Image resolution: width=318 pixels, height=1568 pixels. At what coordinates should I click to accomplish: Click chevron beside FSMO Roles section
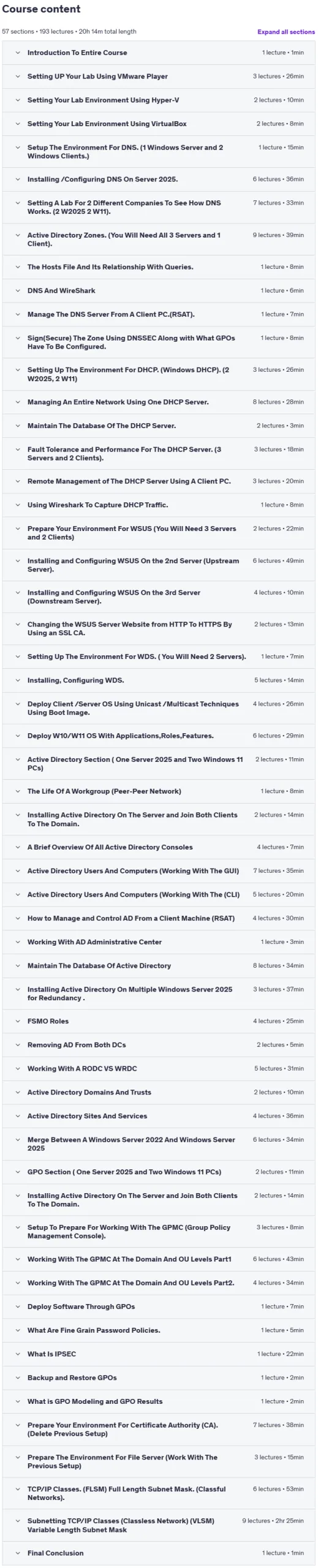click(18, 1021)
